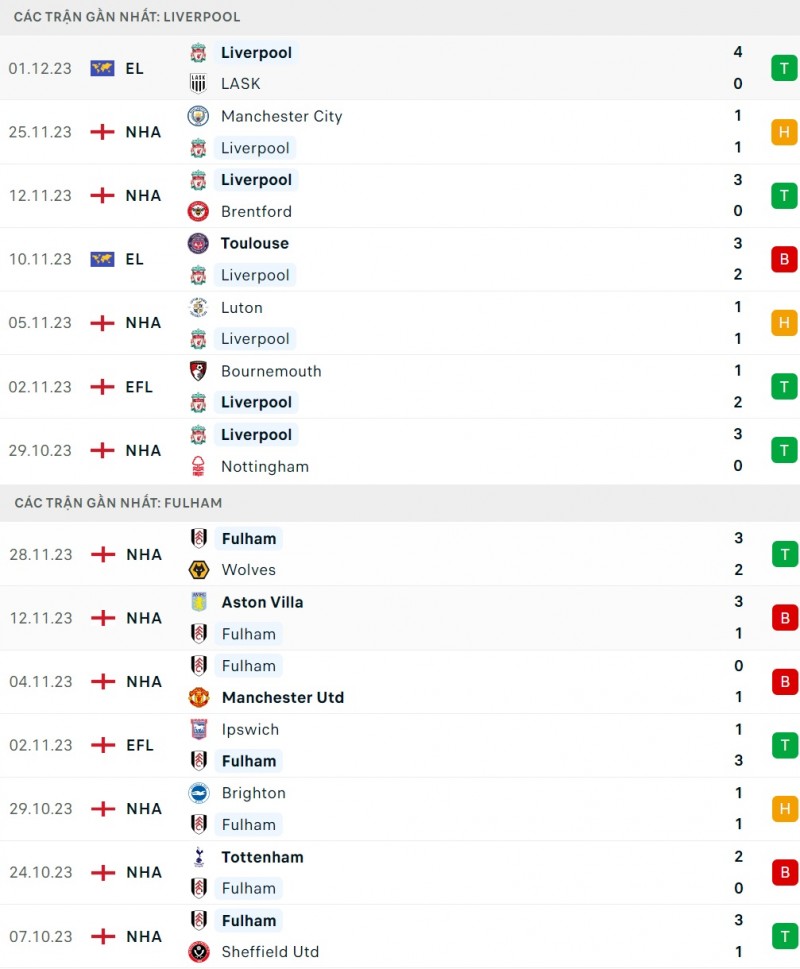This screenshot has width=800, height=969.
Task: Click the Manchester City crest icon
Action: click(198, 116)
